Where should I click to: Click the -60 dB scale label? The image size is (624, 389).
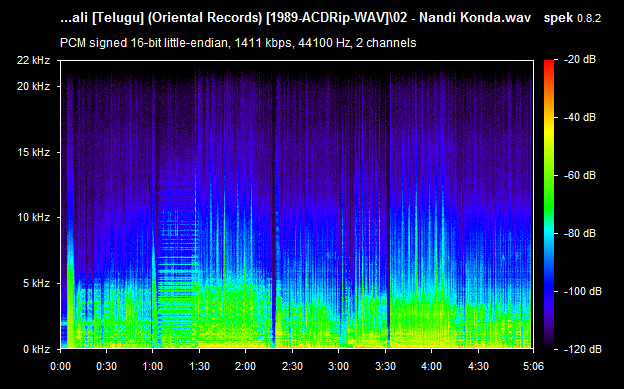580,175
